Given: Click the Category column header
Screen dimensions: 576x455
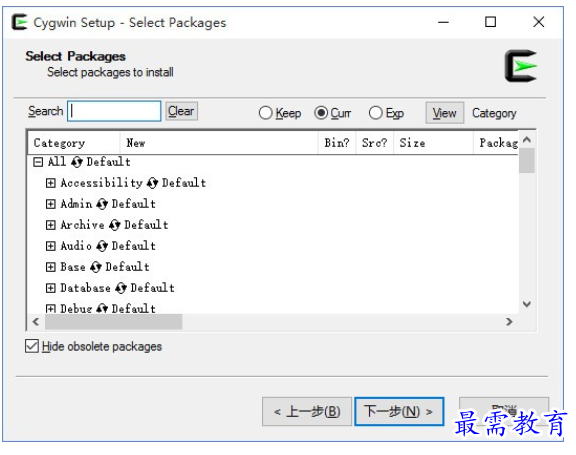Looking at the screenshot, I should tap(73, 143).
